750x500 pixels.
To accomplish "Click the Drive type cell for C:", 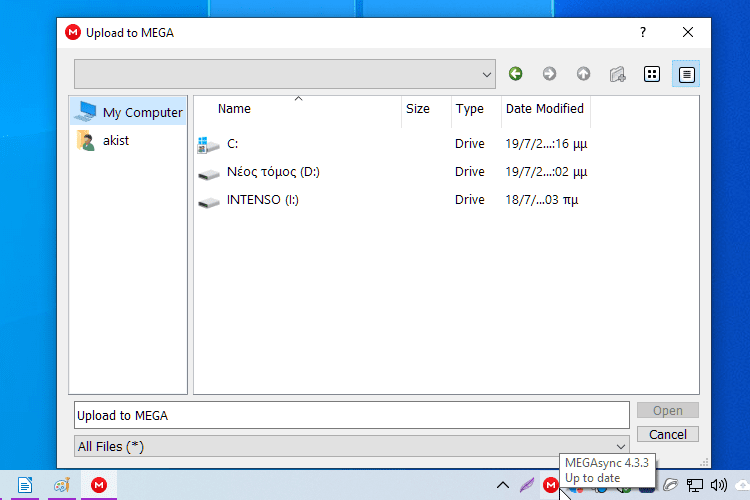I will [x=470, y=144].
